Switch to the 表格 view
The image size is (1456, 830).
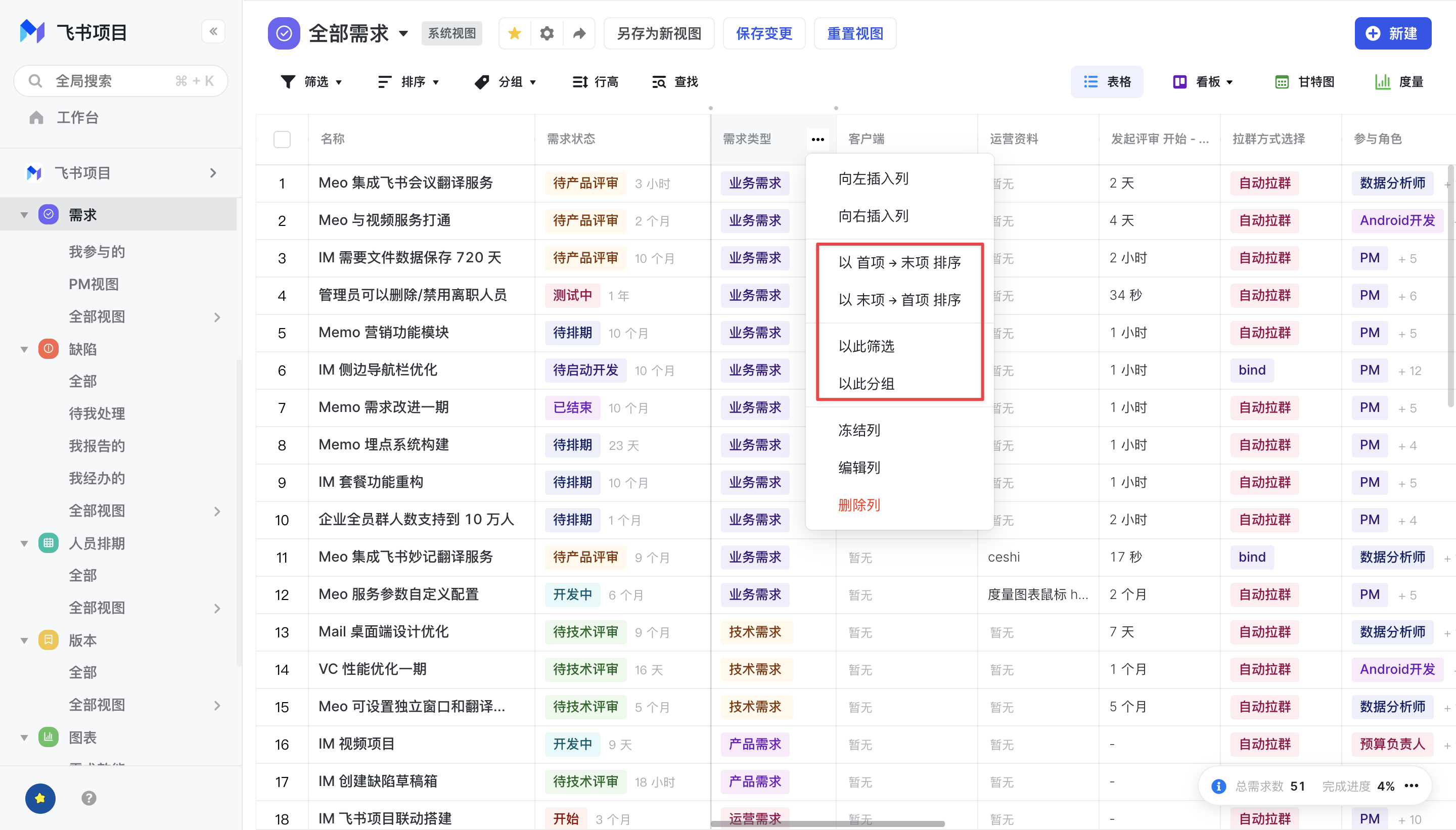(1107, 82)
